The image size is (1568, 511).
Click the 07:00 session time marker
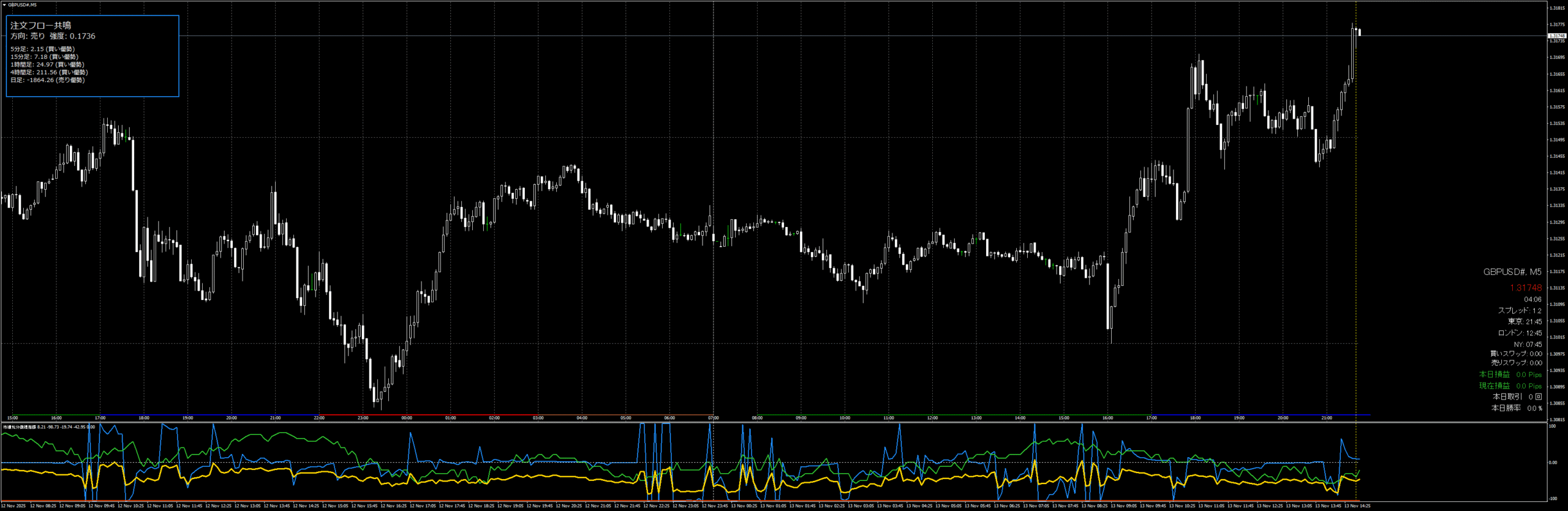coord(714,418)
